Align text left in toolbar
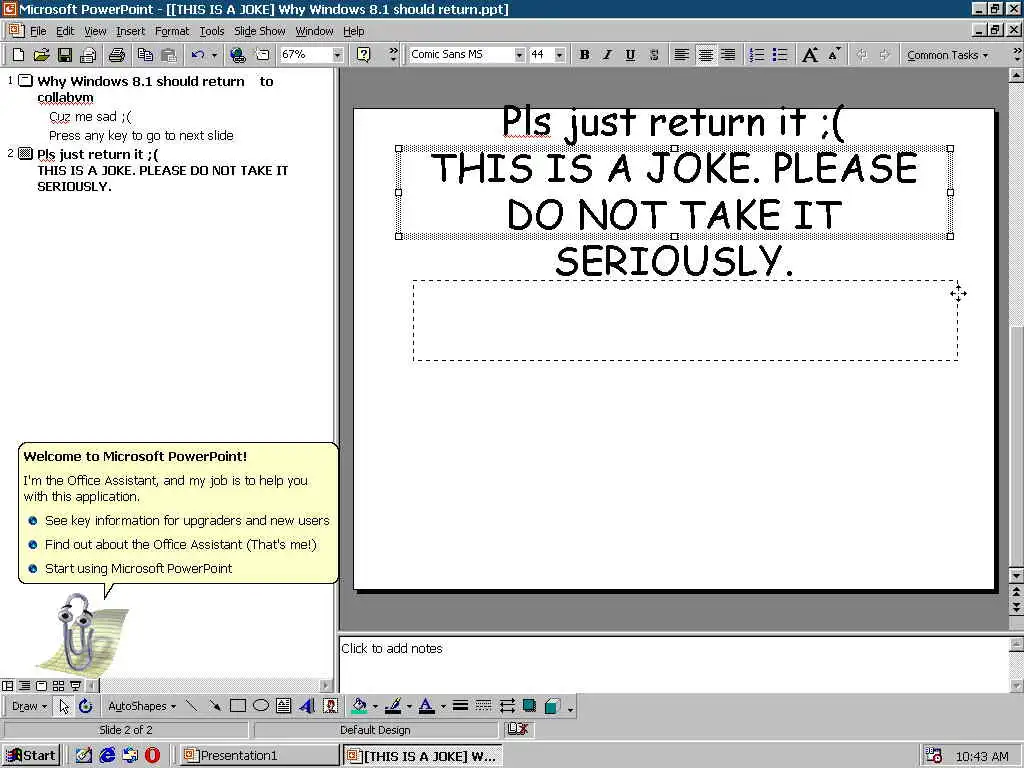The image size is (1024, 768). point(681,55)
